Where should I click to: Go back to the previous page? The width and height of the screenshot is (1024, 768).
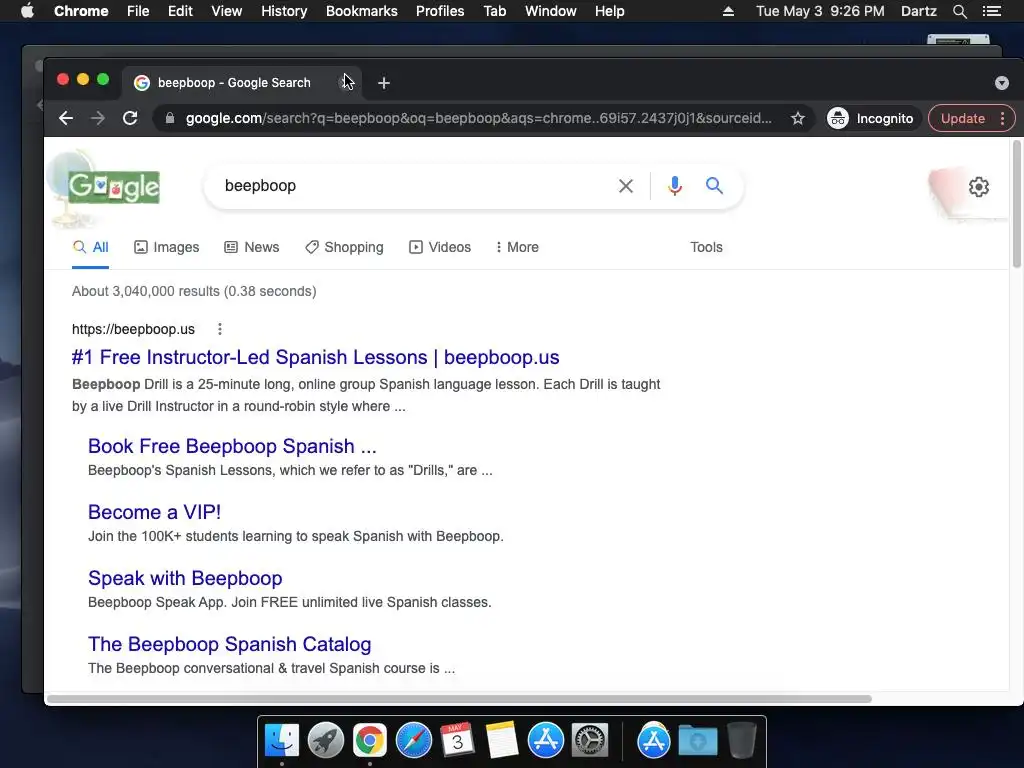click(x=65, y=118)
